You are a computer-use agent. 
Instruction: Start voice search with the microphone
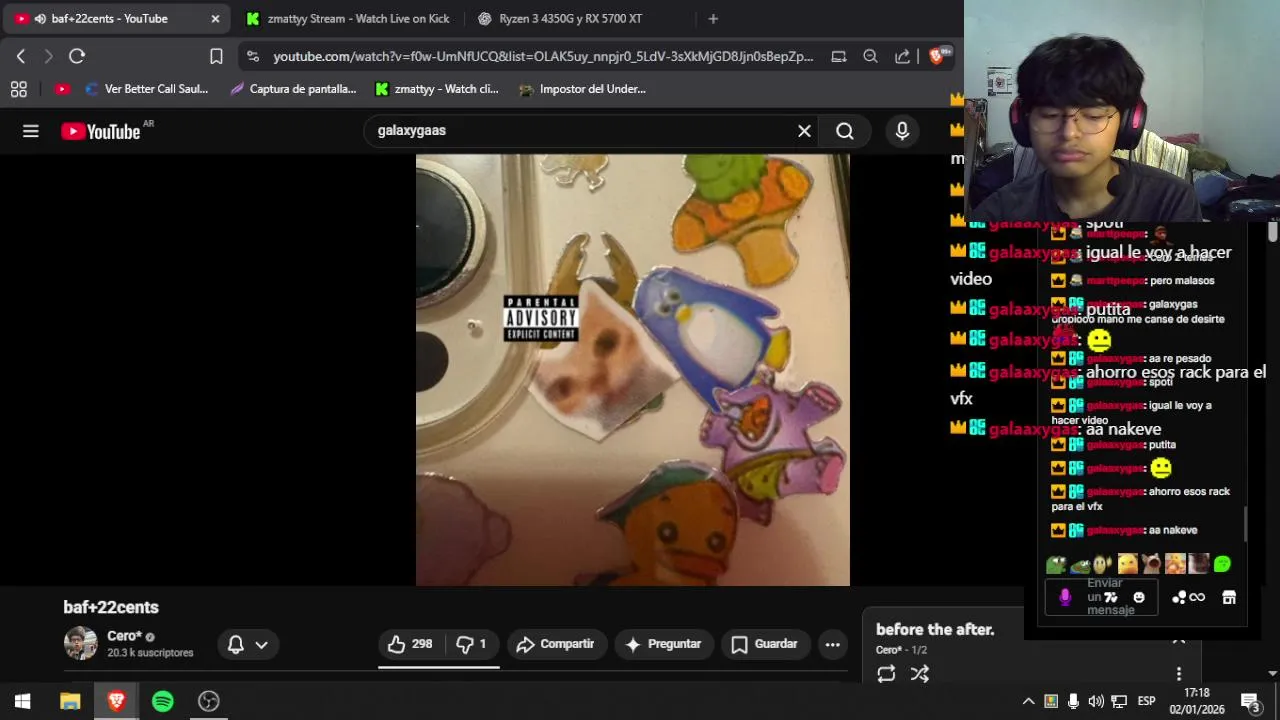(902, 131)
